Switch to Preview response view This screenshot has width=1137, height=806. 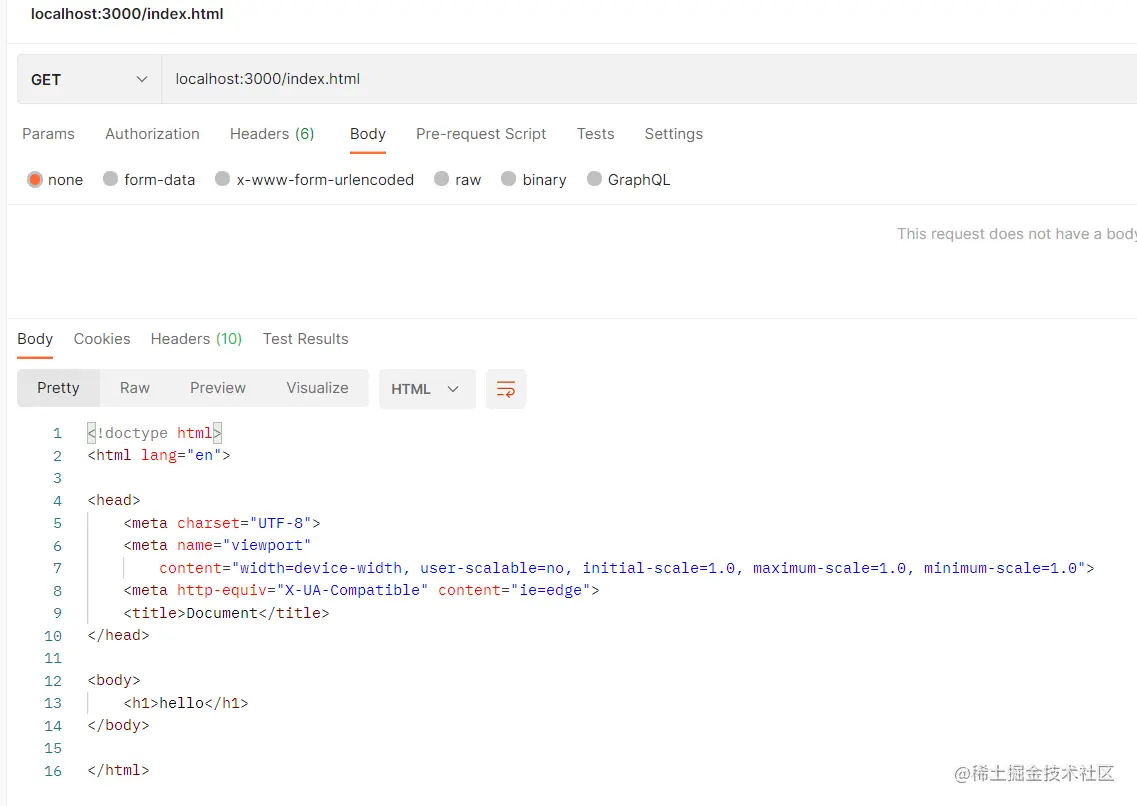[x=218, y=388]
